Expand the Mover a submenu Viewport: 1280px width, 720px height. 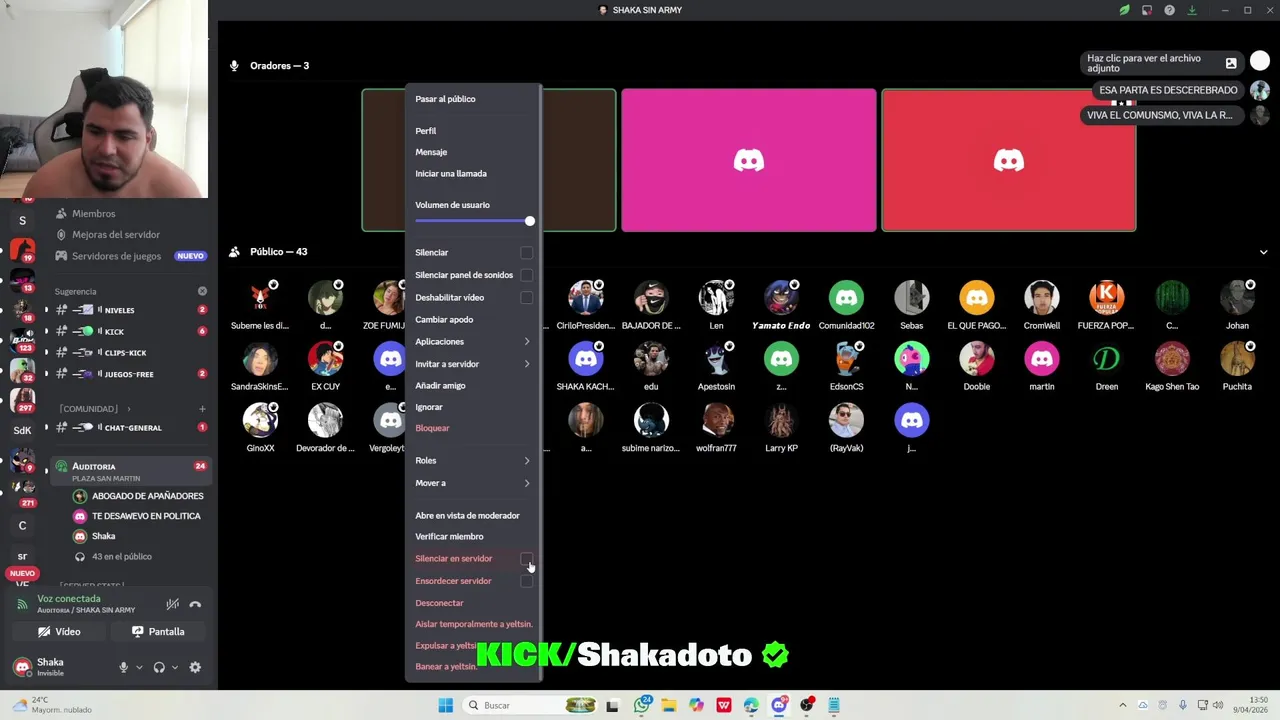473,483
